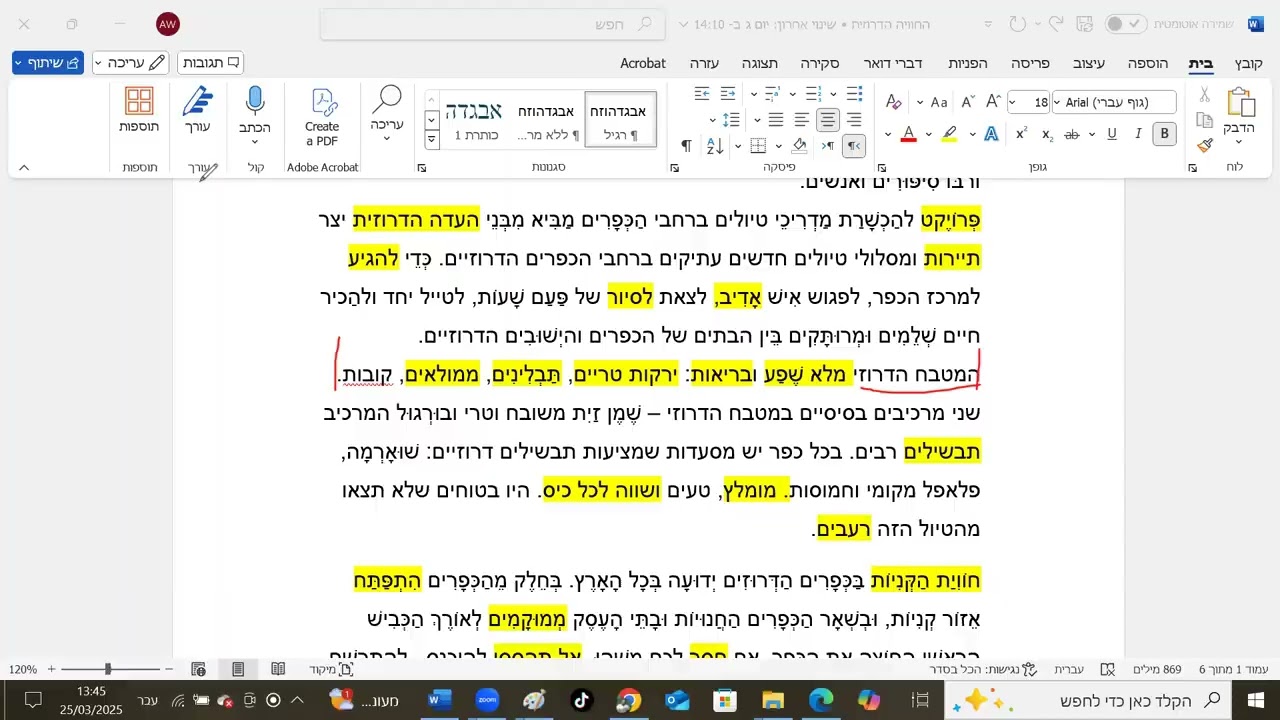Image resolution: width=1280 pixels, height=720 pixels.
Task: Toggle Superscript formatting
Action: click(x=1021, y=134)
